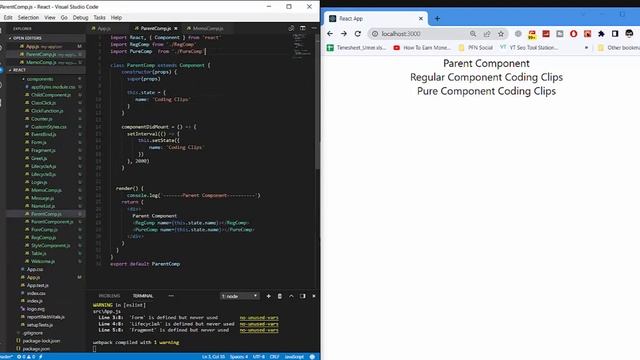This screenshot has width=640, height=360.
Task: Open ChildComponent.js in the explorer
Action: (51, 95)
